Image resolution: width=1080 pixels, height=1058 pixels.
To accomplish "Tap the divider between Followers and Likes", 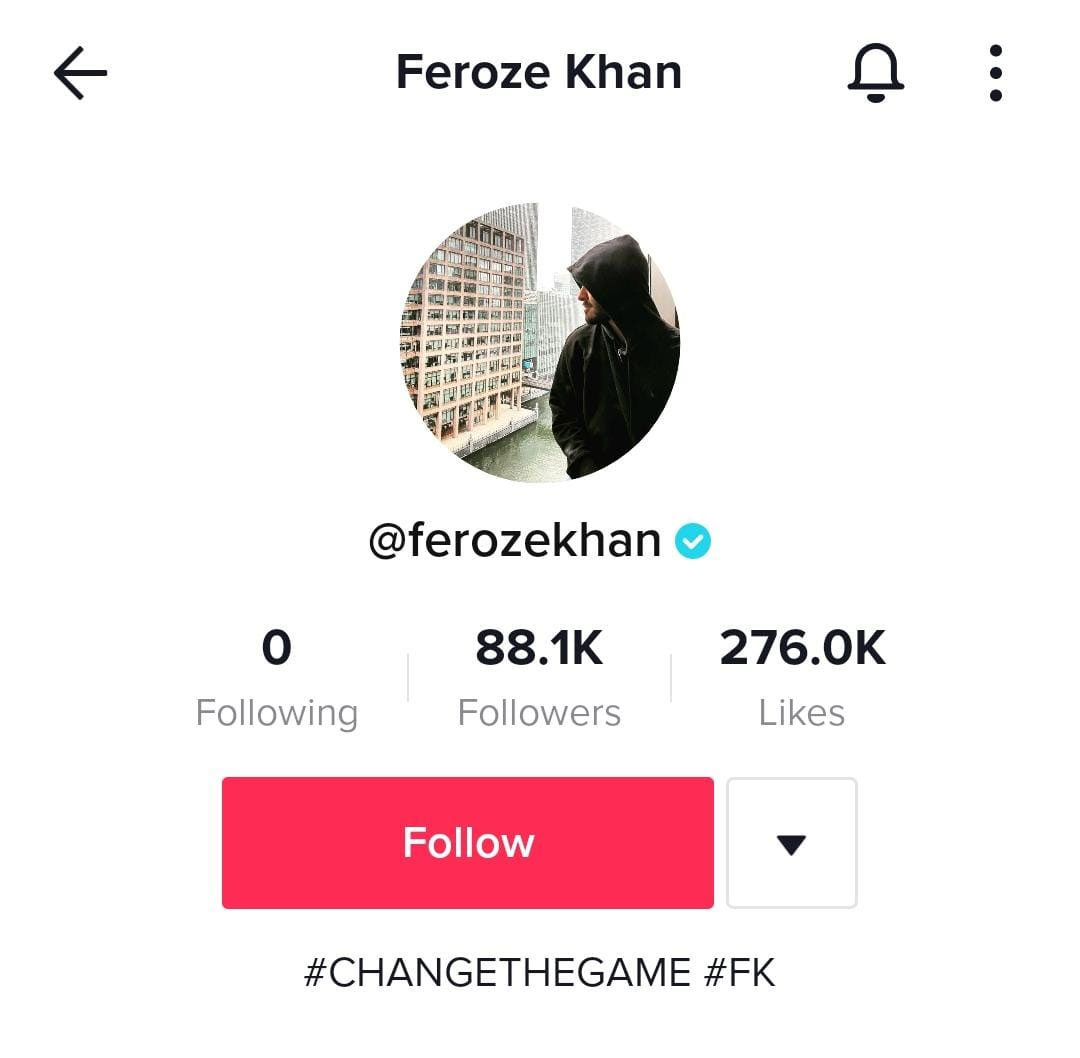I will pos(672,678).
